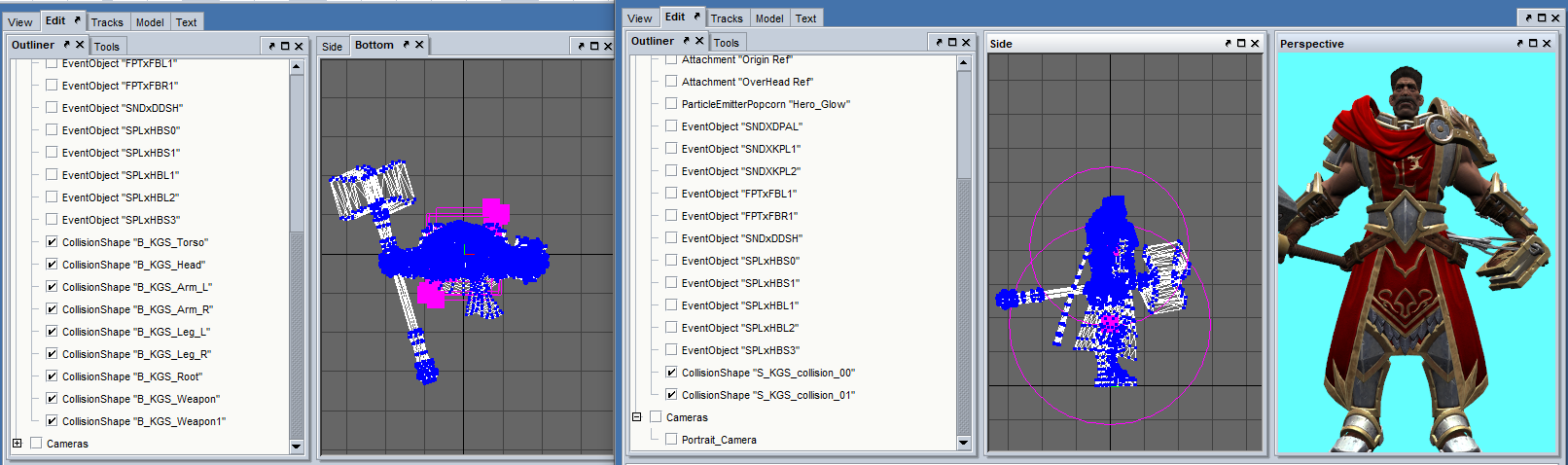This screenshot has height=465, width=1568.
Task: Click right Outliner scrollbar down arrow
Action: tap(964, 443)
